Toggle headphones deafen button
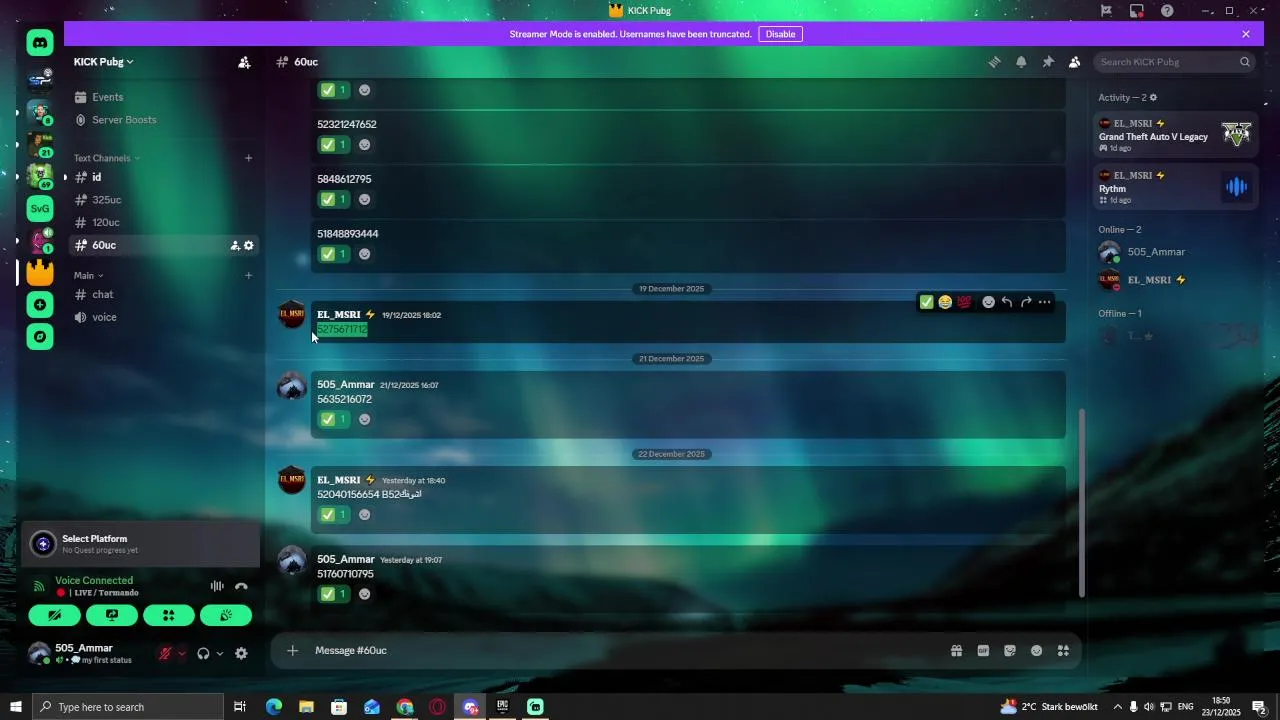The height and width of the screenshot is (720, 1280). point(203,653)
